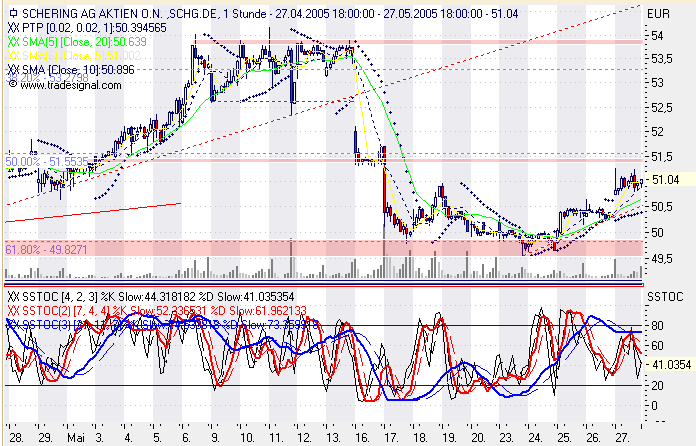Click the SSTOC [4, 2, 3] indicator legend
The width and height of the screenshot is (696, 446).
click(x=151, y=296)
